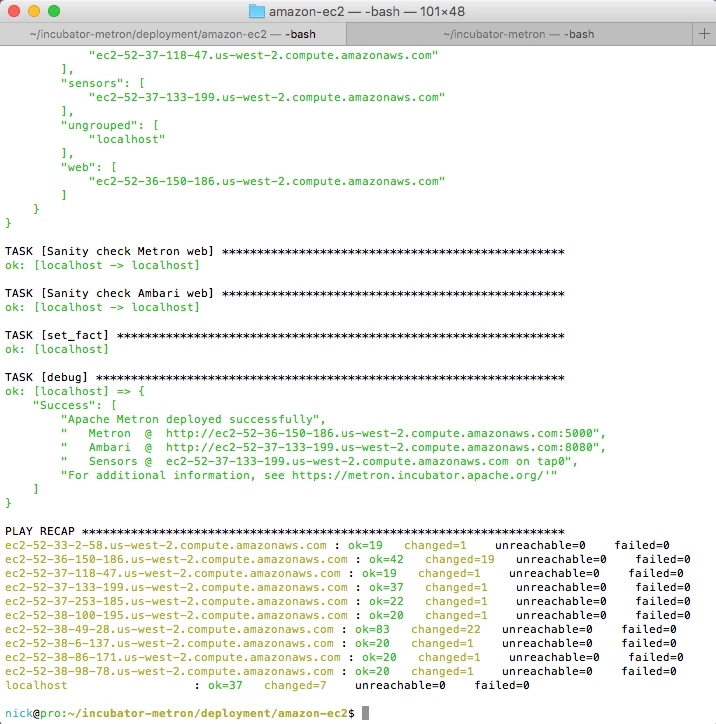Click recap host ec2-52-38-98-78
The image size is (716, 724).
click(169, 671)
